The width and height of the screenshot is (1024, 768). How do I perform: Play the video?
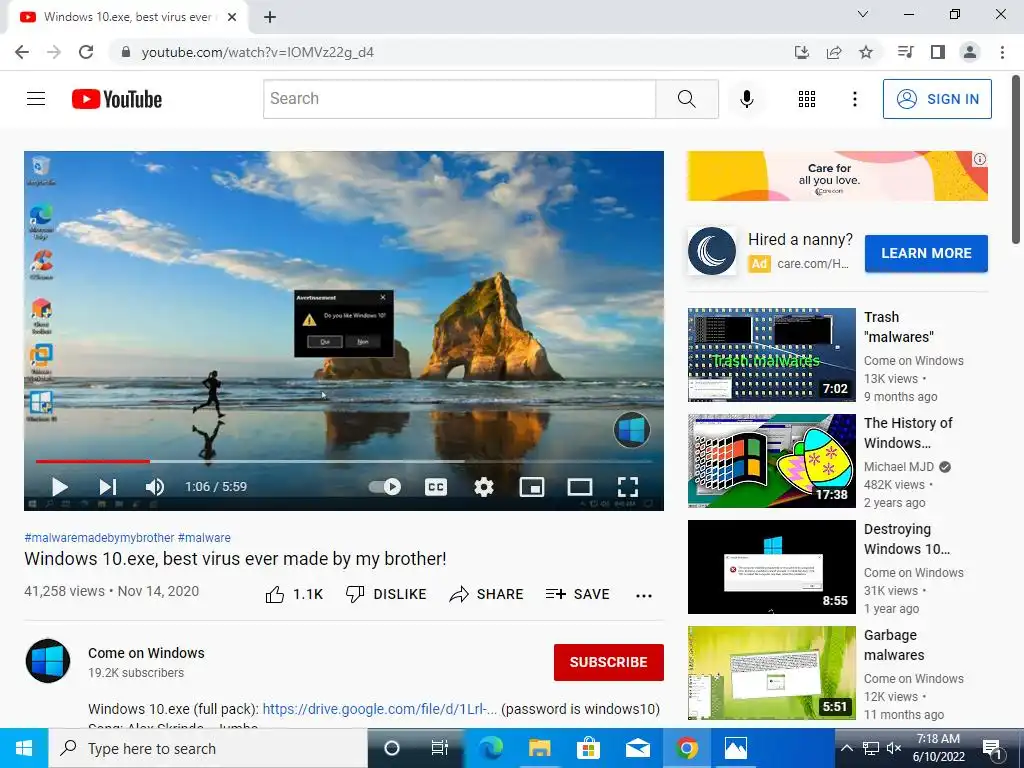[60, 487]
